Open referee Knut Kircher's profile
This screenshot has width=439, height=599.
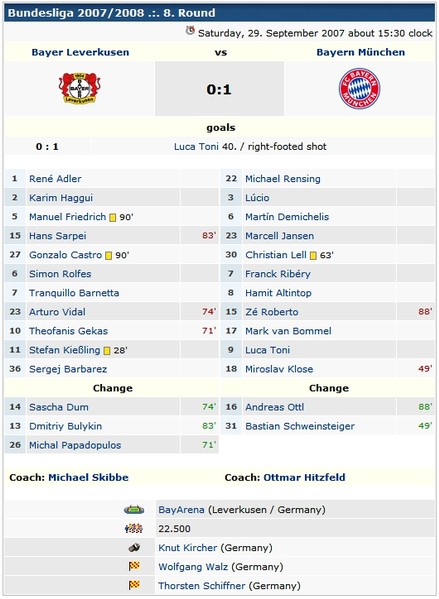pyautogui.click(x=188, y=548)
